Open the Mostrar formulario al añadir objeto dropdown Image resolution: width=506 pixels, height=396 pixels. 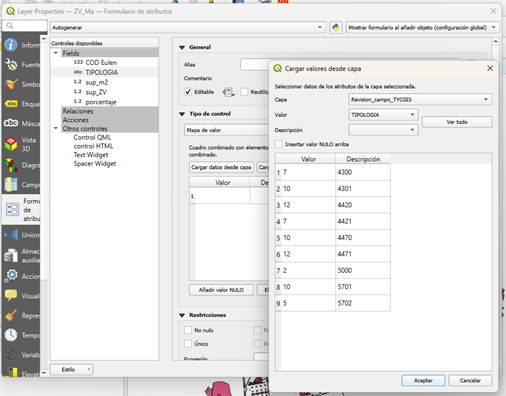coord(423,27)
